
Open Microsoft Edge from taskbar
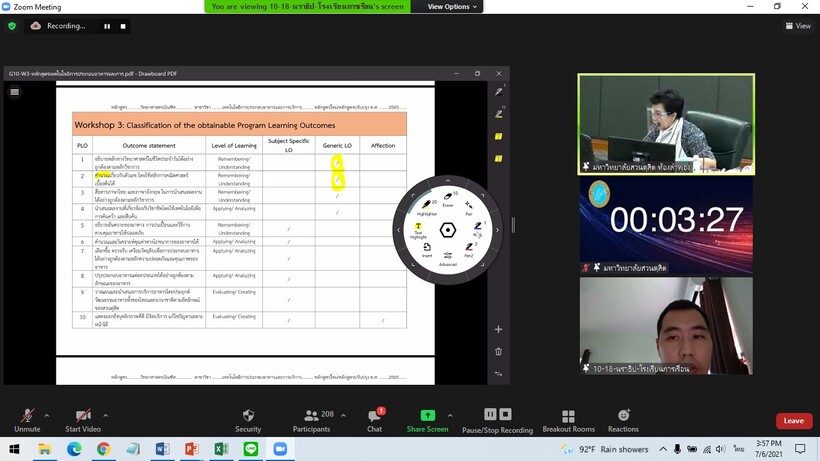point(74,449)
